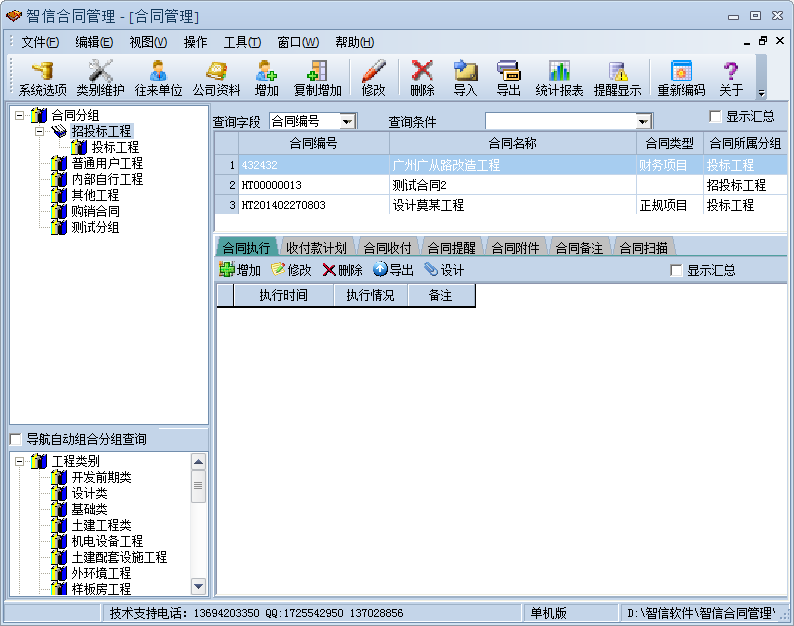Image resolution: width=794 pixels, height=626 pixels.
Task: Click the 删除 red X toolbar icon
Action: pos(422,77)
